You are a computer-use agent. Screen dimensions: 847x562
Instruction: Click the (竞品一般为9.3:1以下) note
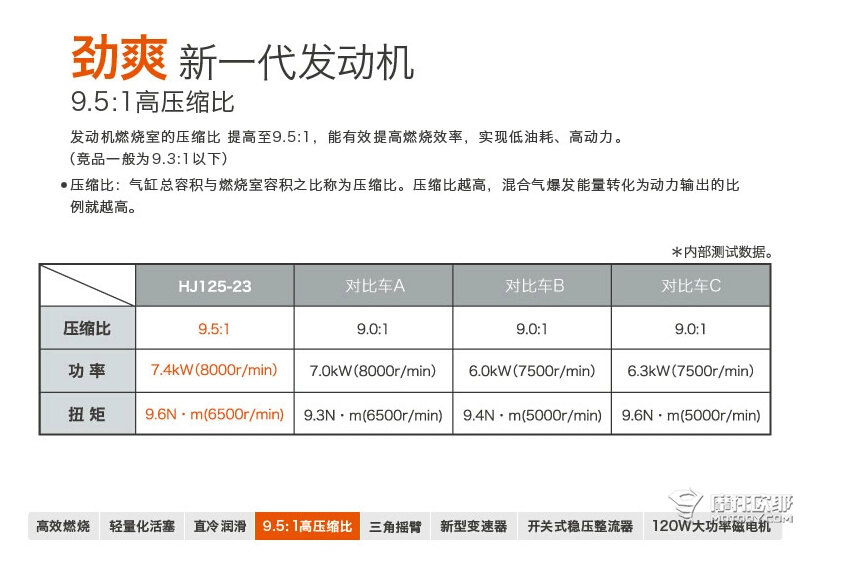tap(149, 158)
